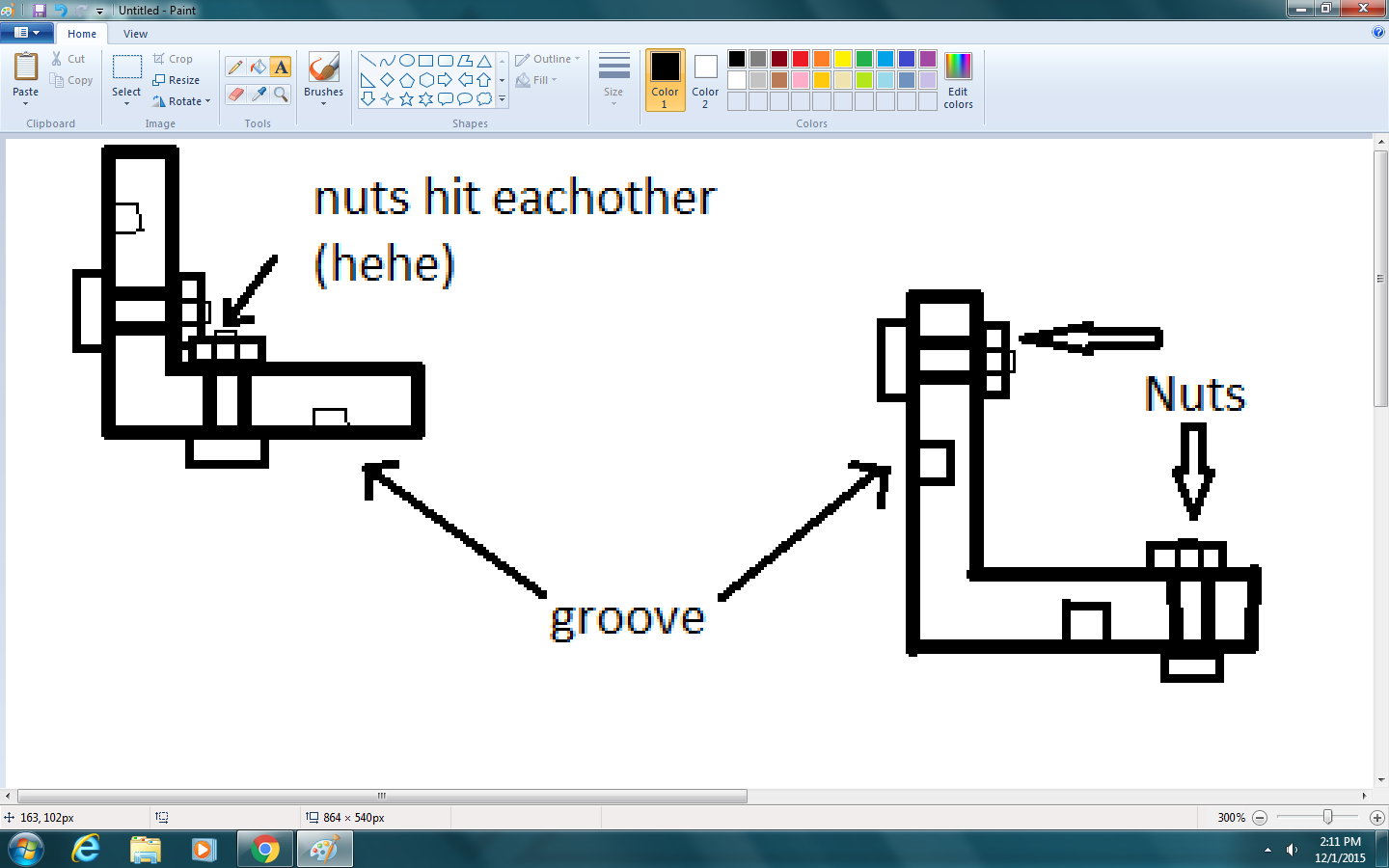Select the Fill with color tool
The image size is (1389, 868).
pos(257,67)
